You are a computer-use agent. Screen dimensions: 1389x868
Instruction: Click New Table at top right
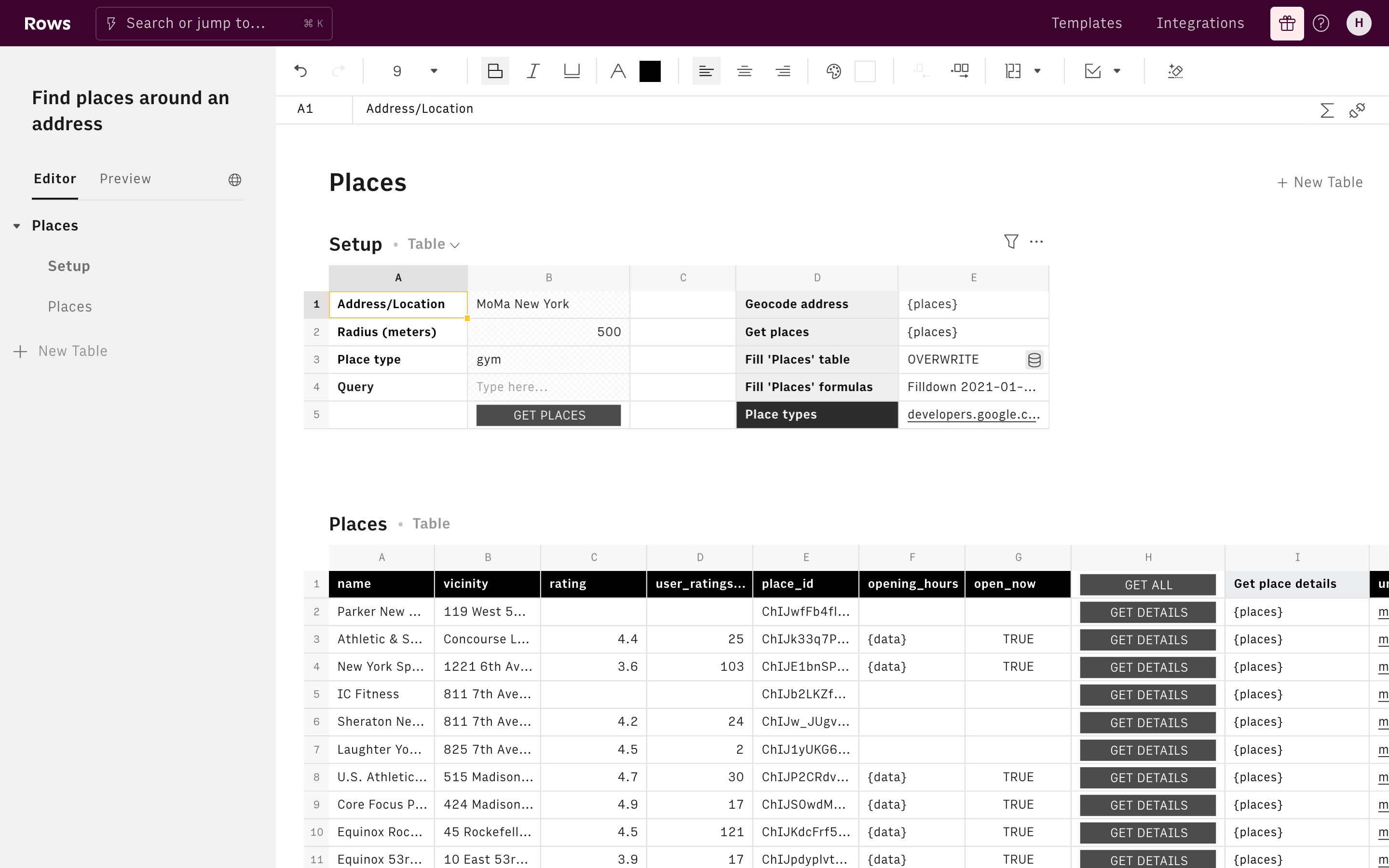click(1320, 182)
